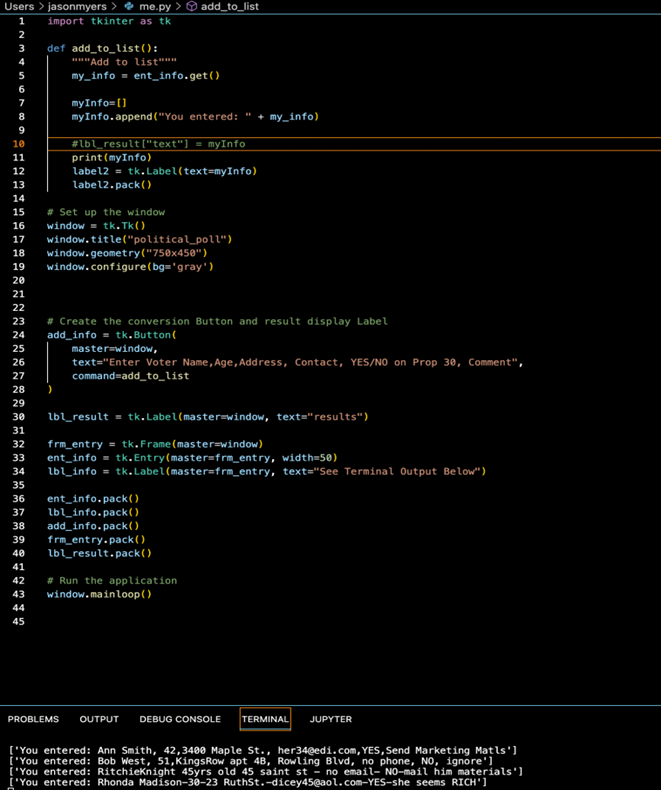The image size is (661, 790).
Task: Click 'label2 = tk.Label(text=myInfo)' line
Action: pos(164,171)
